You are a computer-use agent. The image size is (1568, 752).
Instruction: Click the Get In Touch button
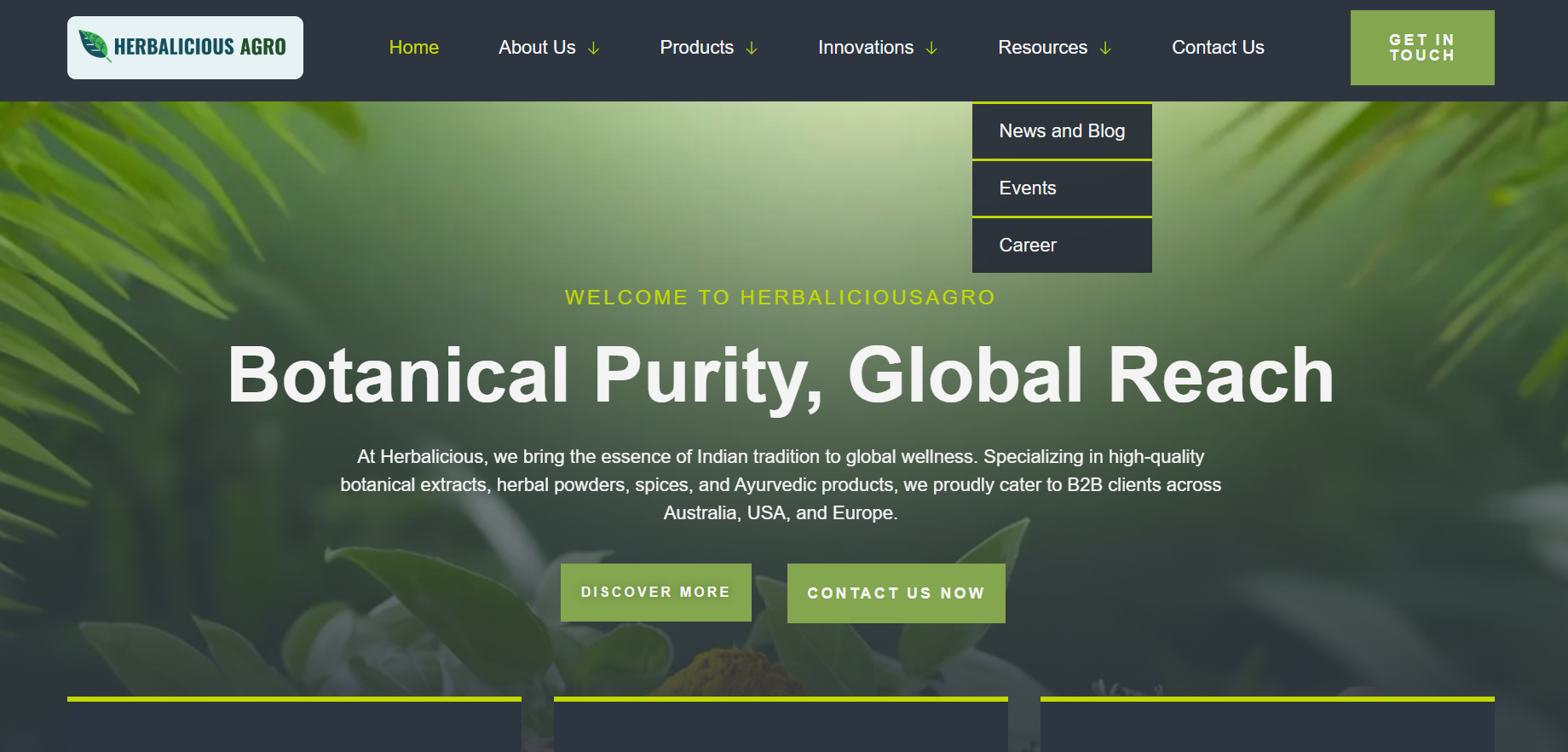1422,48
